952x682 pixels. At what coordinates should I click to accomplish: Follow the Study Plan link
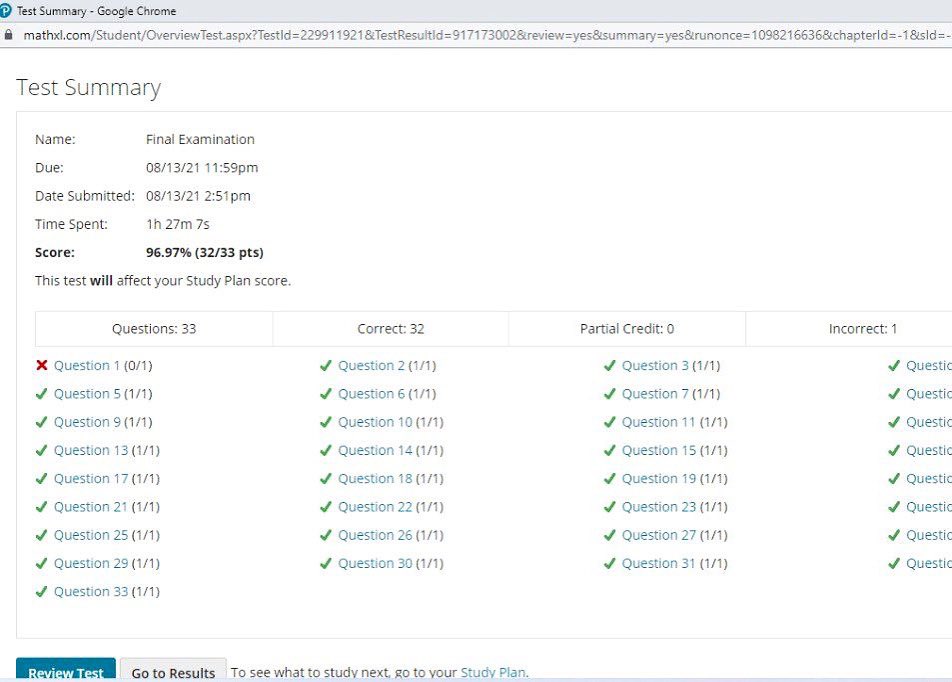point(493,673)
